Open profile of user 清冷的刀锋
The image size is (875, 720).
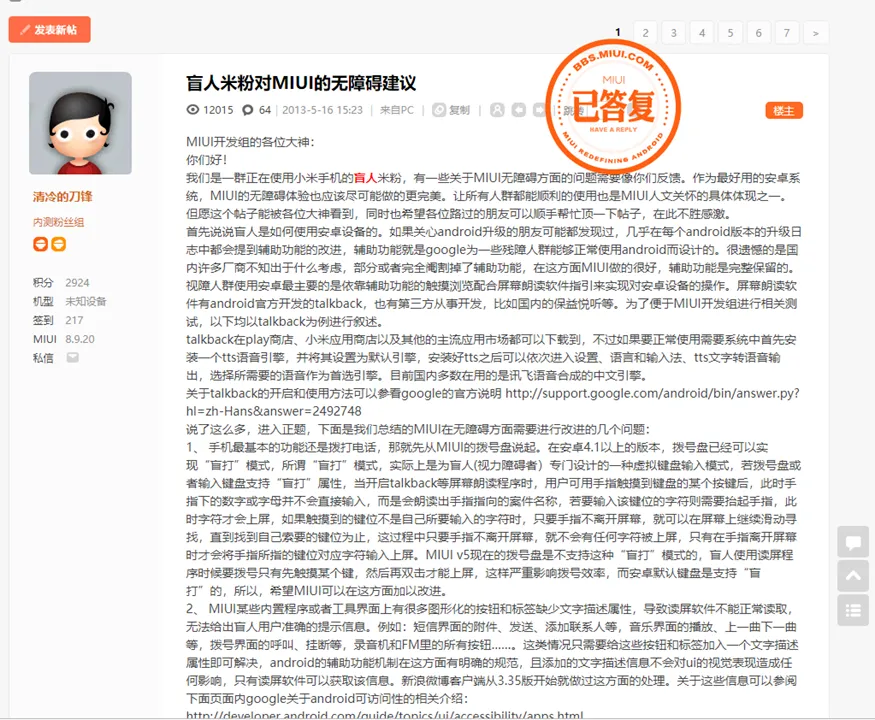coord(62,196)
